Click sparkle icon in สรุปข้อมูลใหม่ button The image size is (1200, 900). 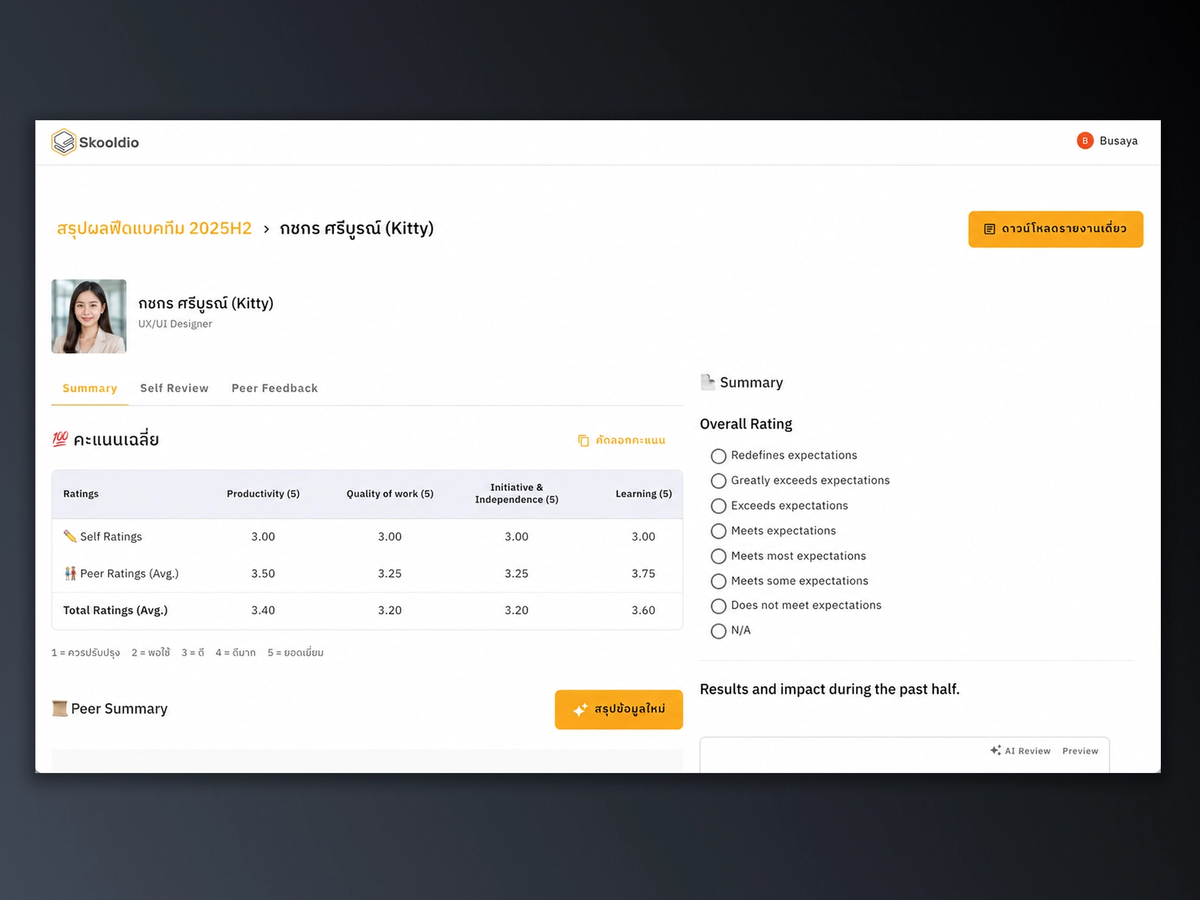(x=580, y=710)
